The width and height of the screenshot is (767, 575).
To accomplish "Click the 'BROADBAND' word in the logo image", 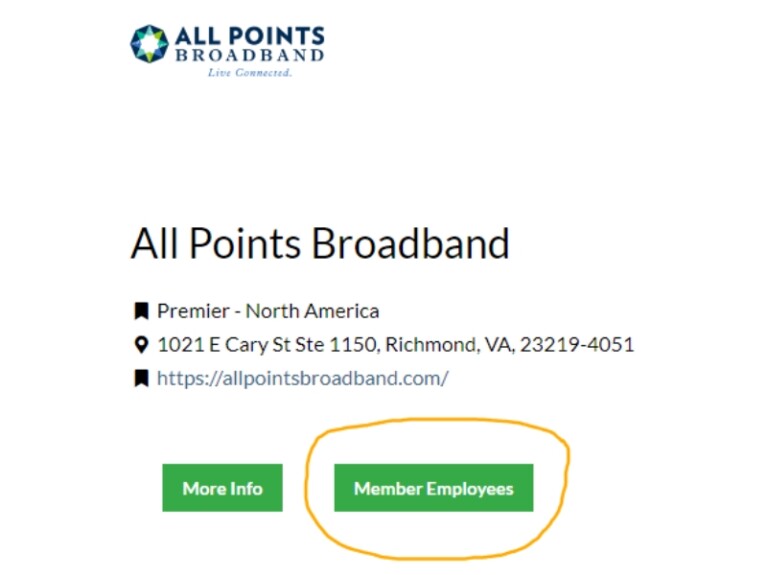I will (249, 55).
